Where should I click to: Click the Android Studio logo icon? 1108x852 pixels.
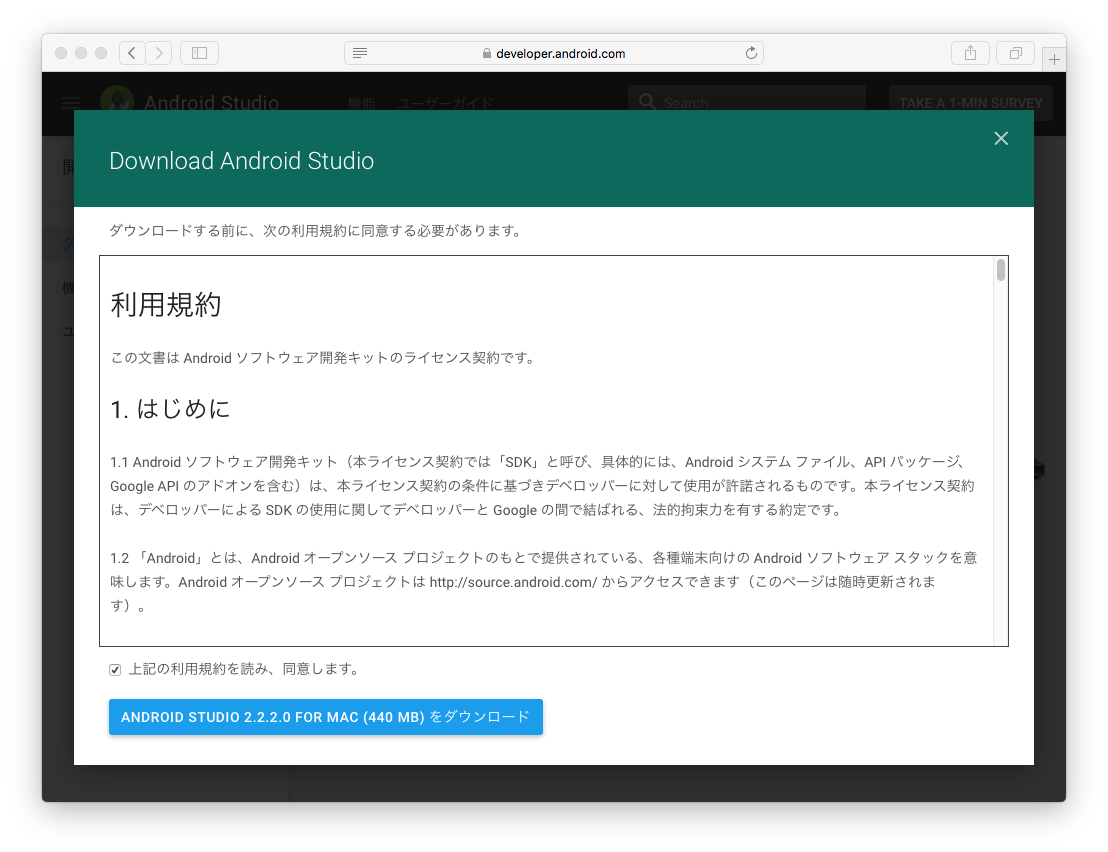[117, 99]
